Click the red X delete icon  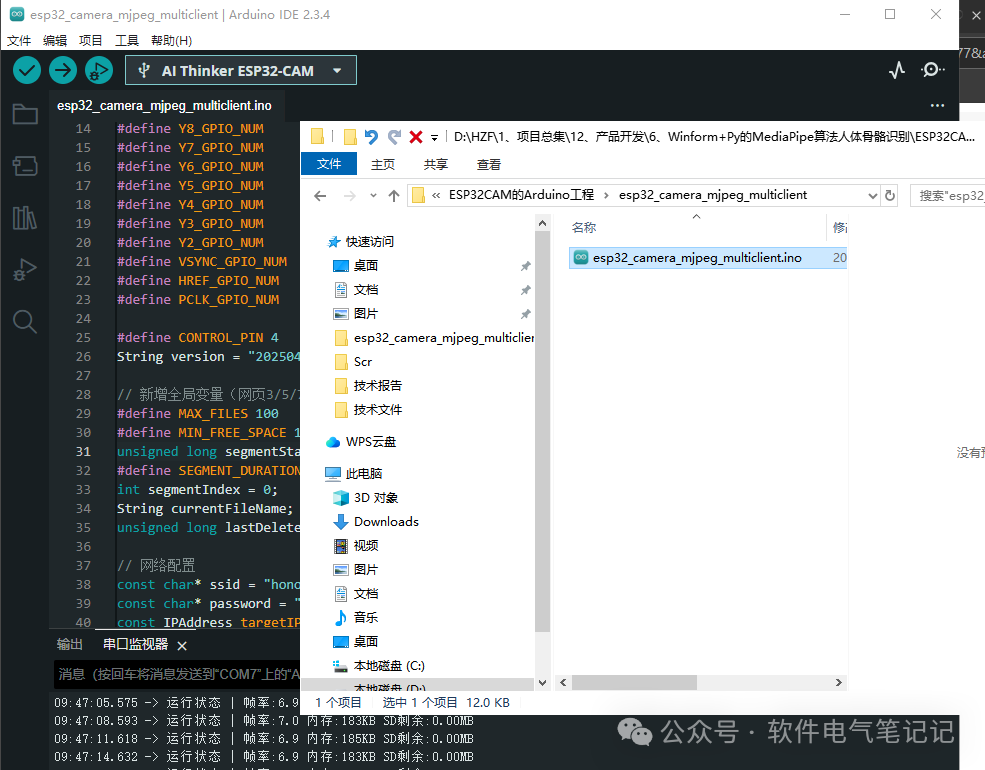click(x=416, y=137)
